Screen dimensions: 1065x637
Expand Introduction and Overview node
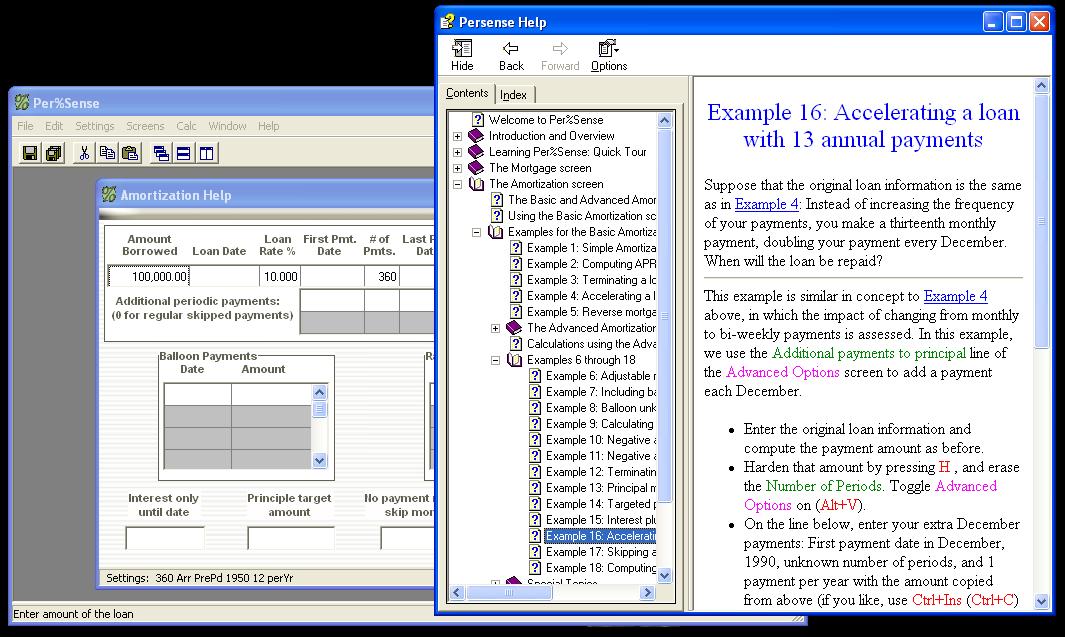458,136
